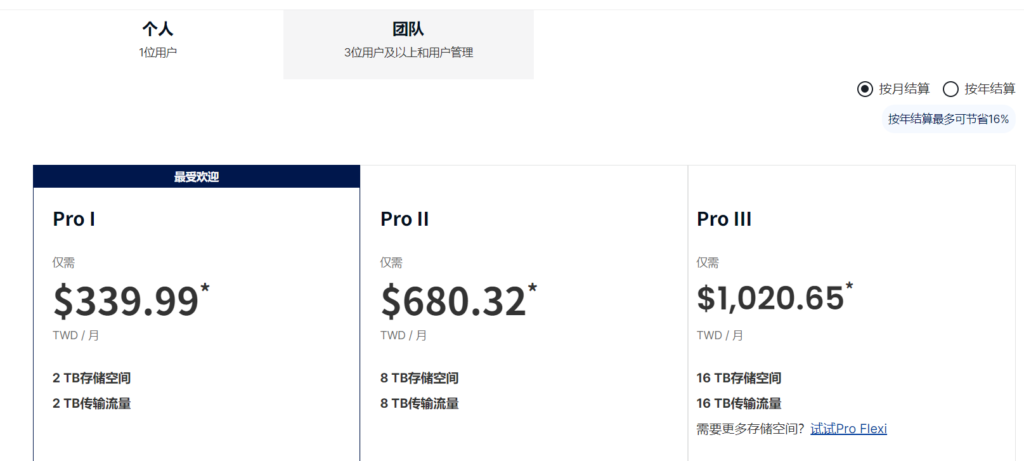Click the 按年结算最多可节省16% badge
The image size is (1024, 461).
coord(948,119)
